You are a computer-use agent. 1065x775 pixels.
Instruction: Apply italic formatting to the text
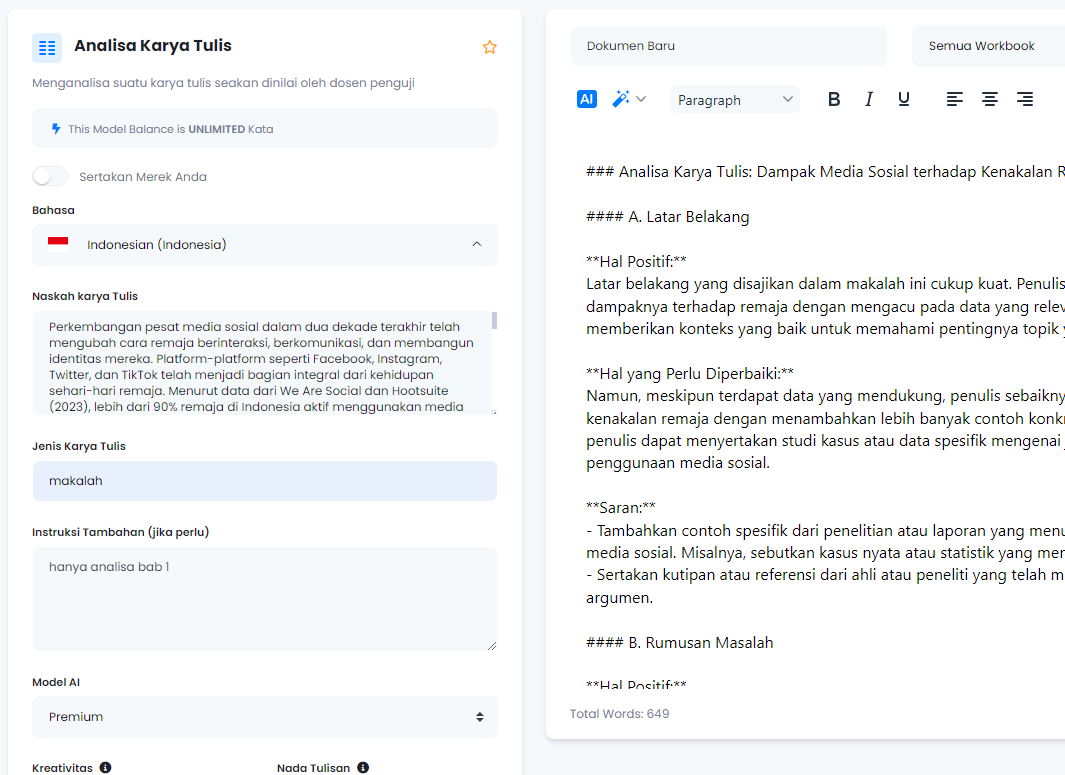pyautogui.click(x=868, y=99)
